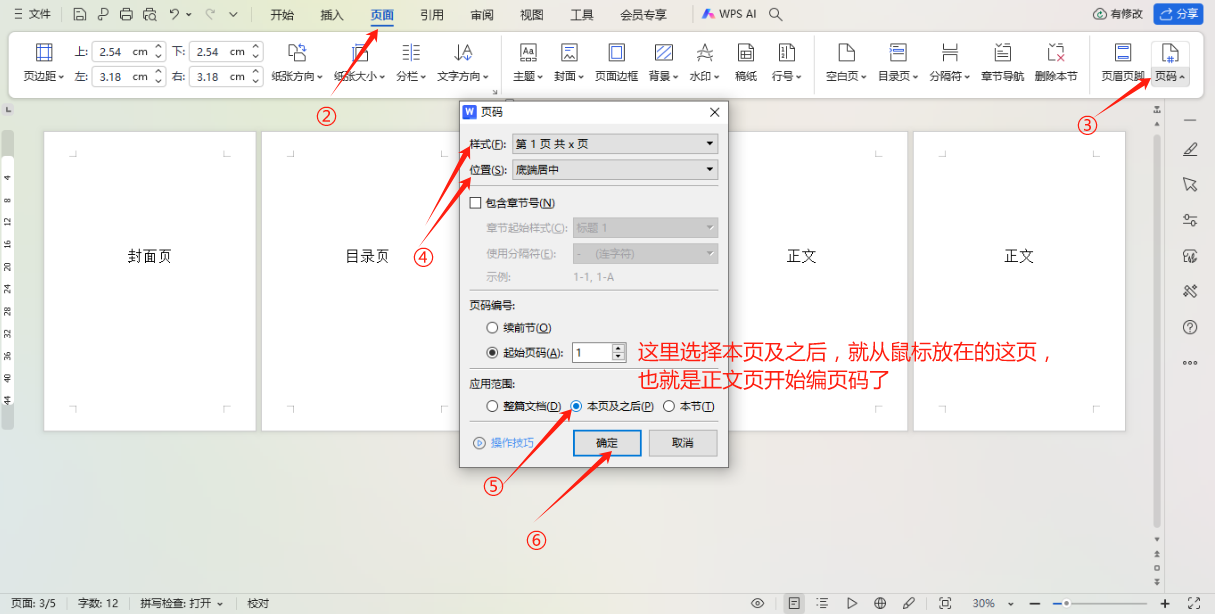
Task: Click the 上 top margin value field
Action: [x=124, y=51]
